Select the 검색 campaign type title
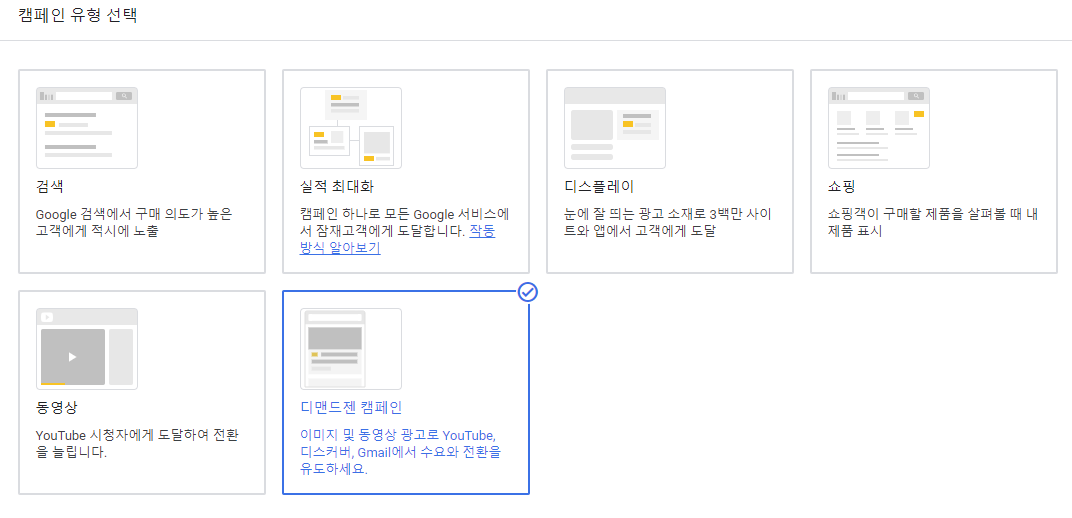Image resolution: width=1072 pixels, height=518 pixels. click(x=50, y=187)
